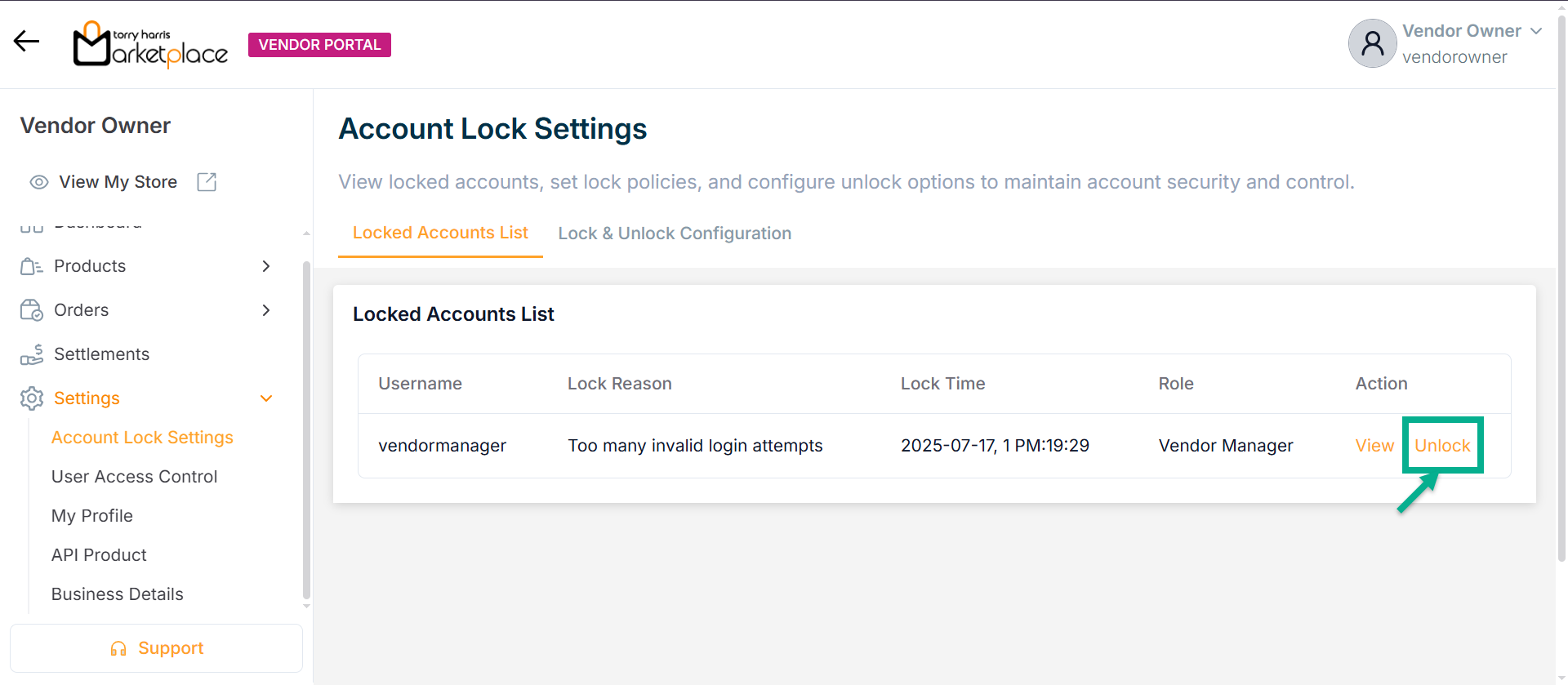This screenshot has height=685, width=1568.
Task: Open store via external link icon
Action: (207, 182)
